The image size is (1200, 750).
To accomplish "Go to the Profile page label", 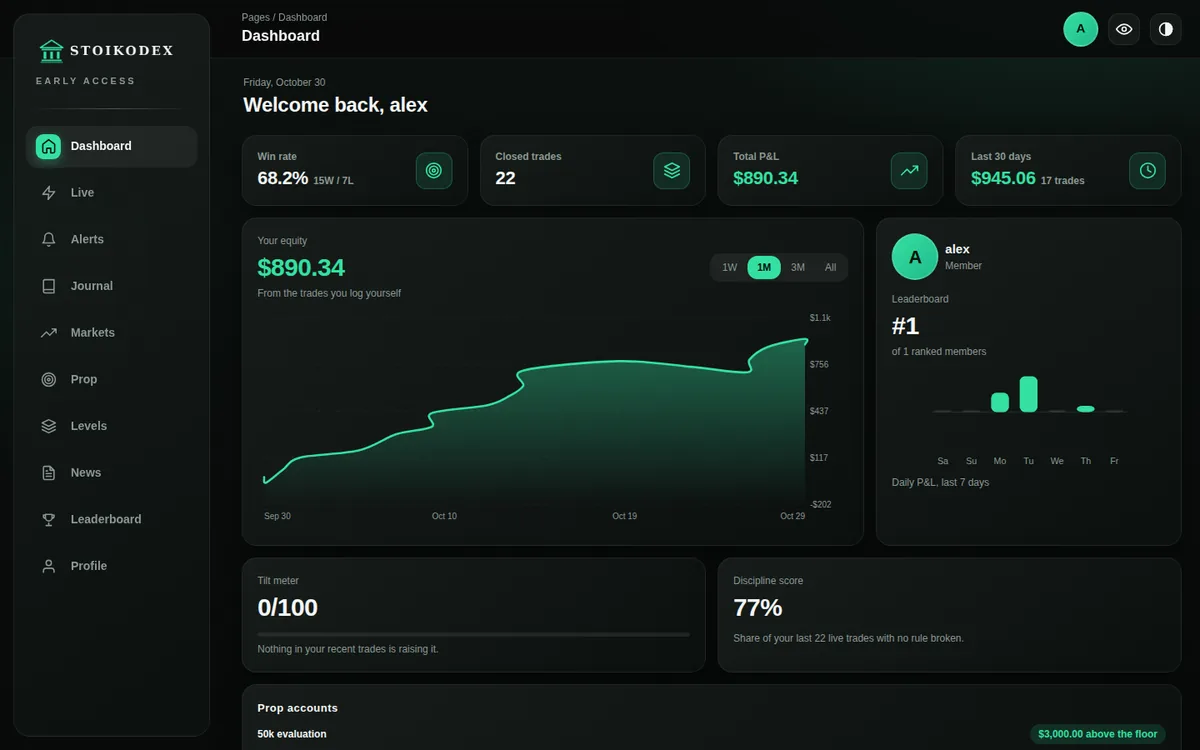I will click(89, 566).
